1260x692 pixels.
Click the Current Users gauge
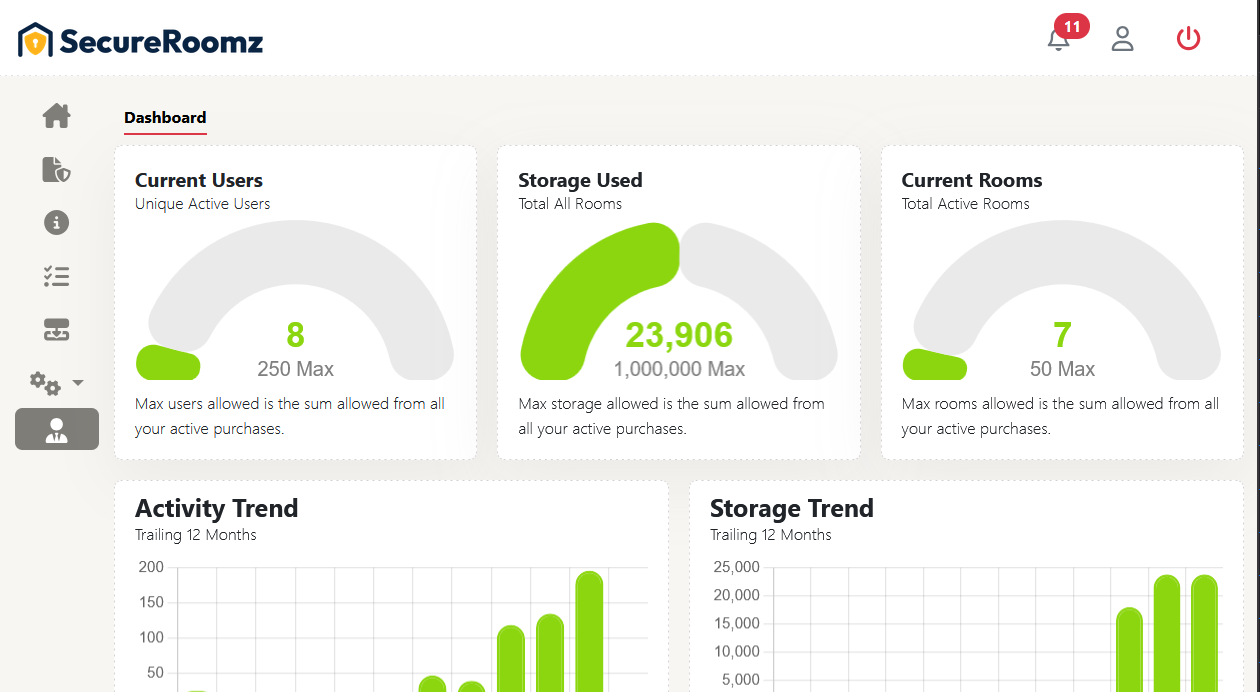point(294,300)
